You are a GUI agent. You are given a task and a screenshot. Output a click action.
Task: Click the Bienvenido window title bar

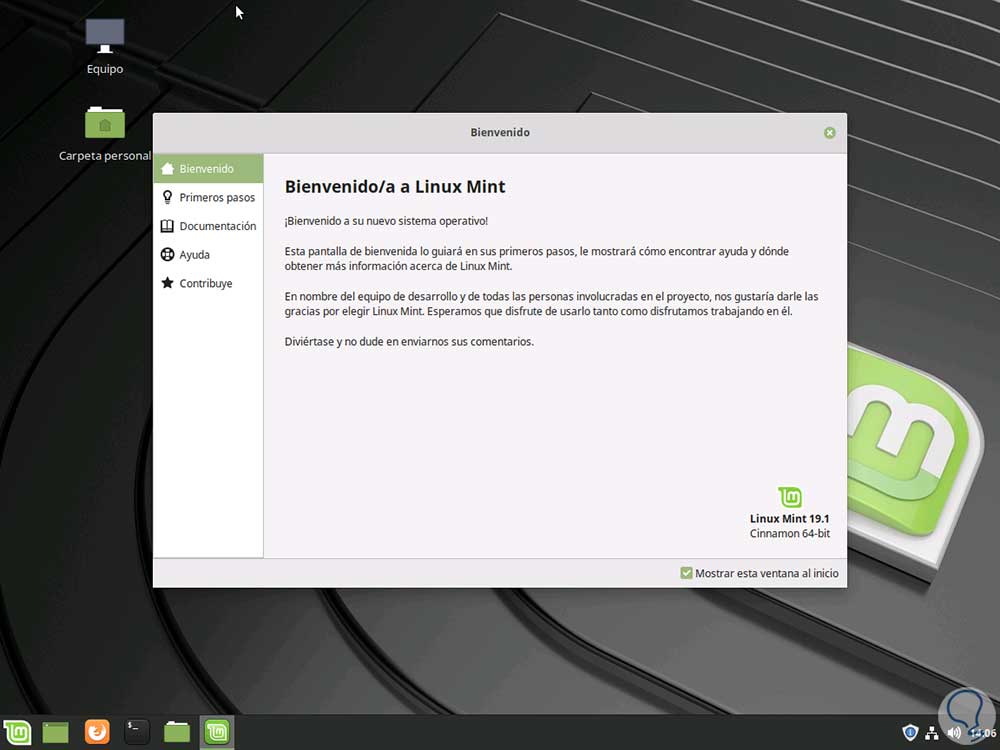(500, 133)
